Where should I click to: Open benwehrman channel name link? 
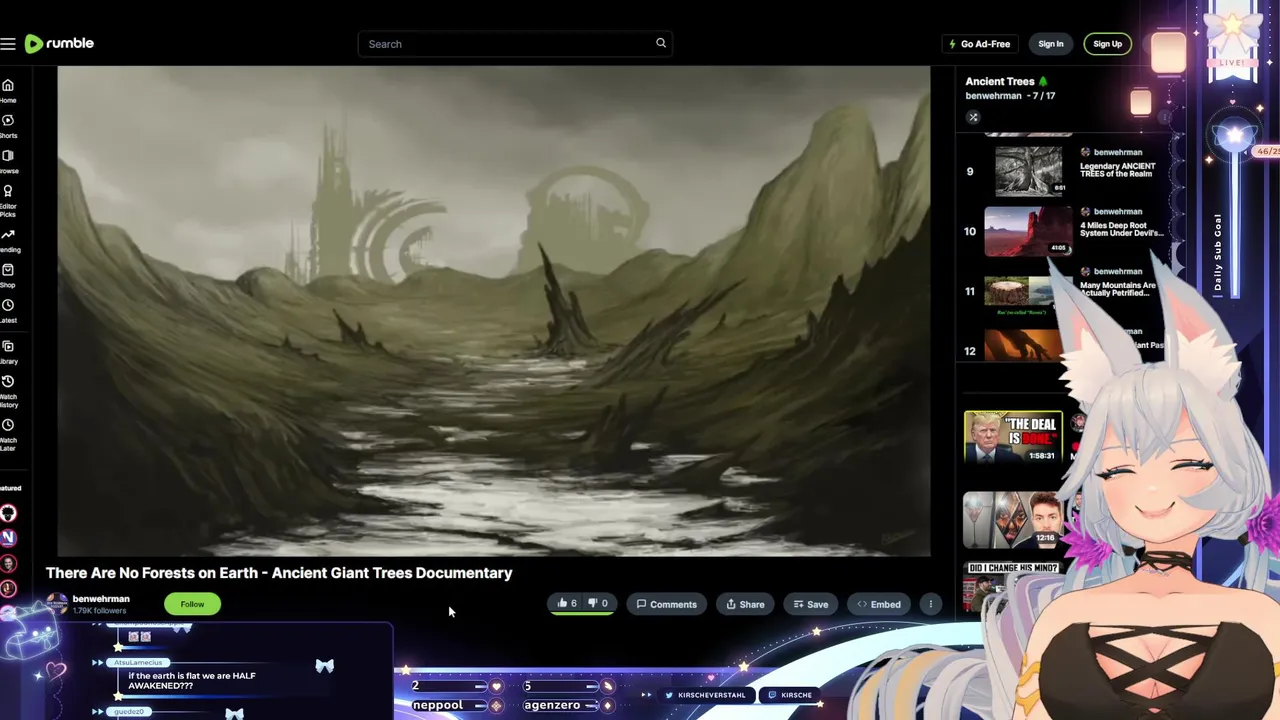tap(101, 599)
